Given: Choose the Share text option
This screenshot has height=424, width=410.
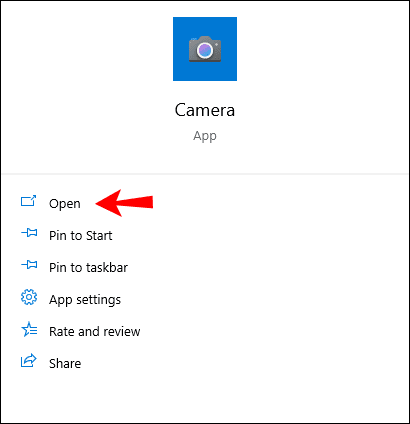Looking at the screenshot, I should point(65,364).
